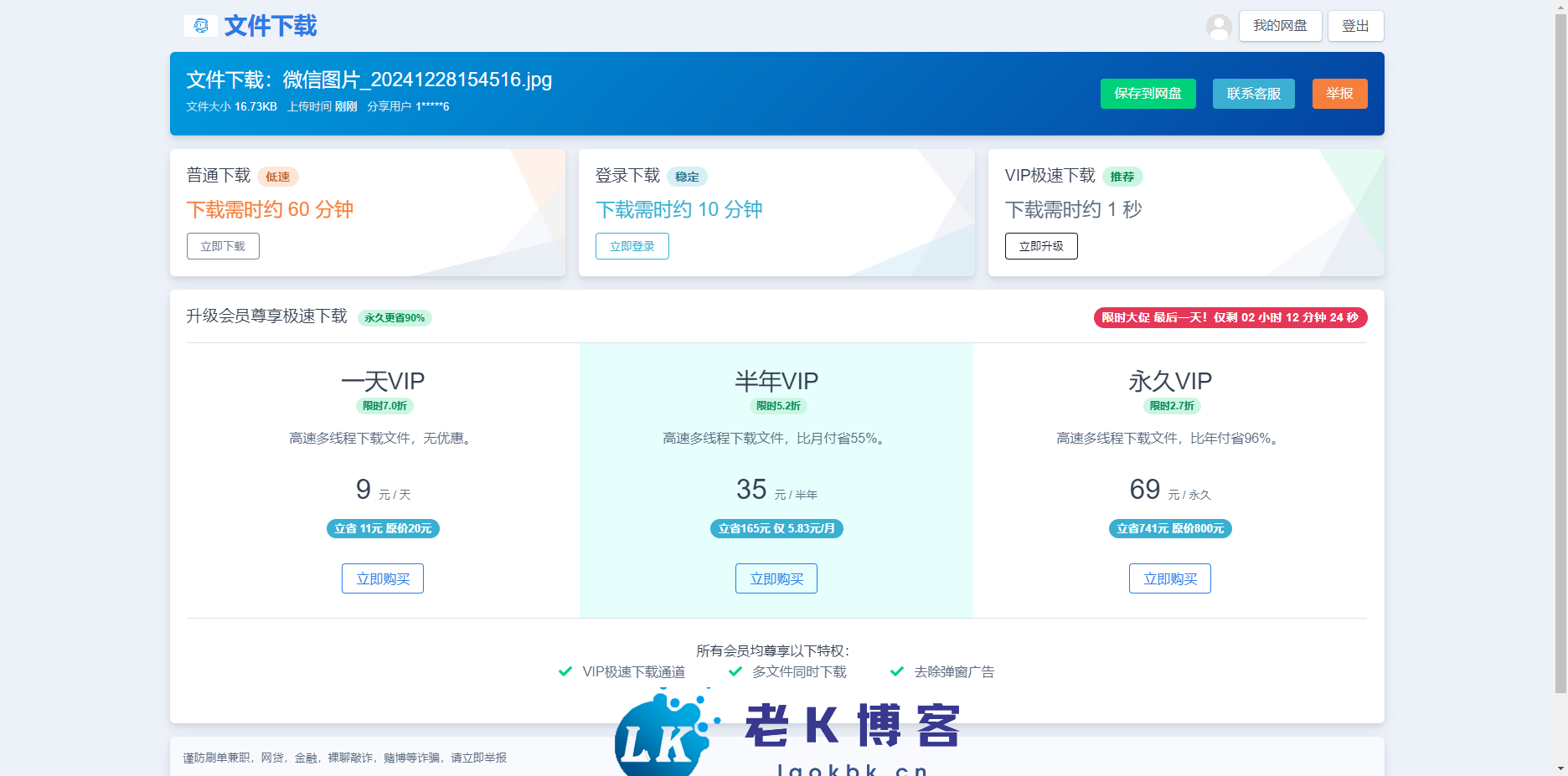
Task: Click the checkmark next to VIP极速下载通道
Action: point(565,671)
